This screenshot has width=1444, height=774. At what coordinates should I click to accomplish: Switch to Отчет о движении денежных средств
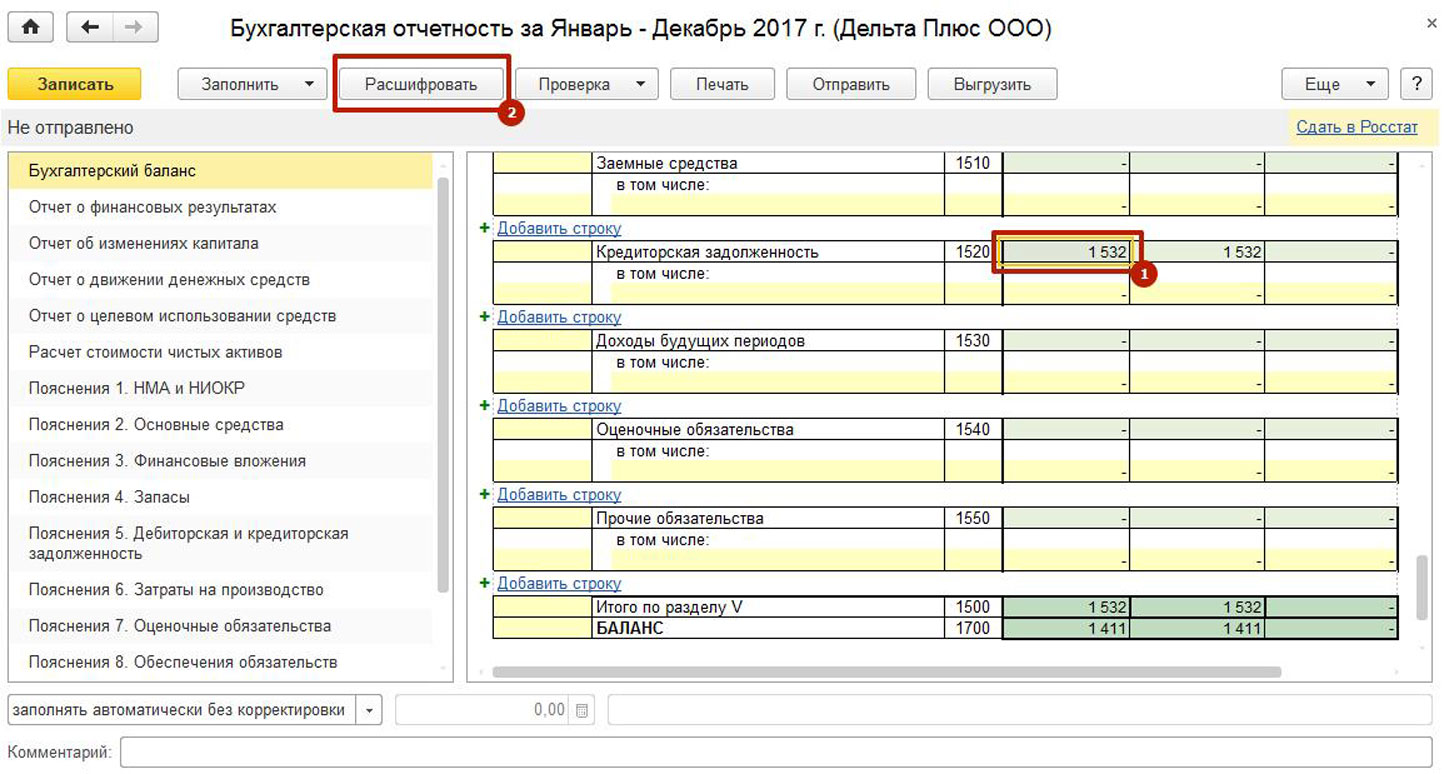point(169,280)
